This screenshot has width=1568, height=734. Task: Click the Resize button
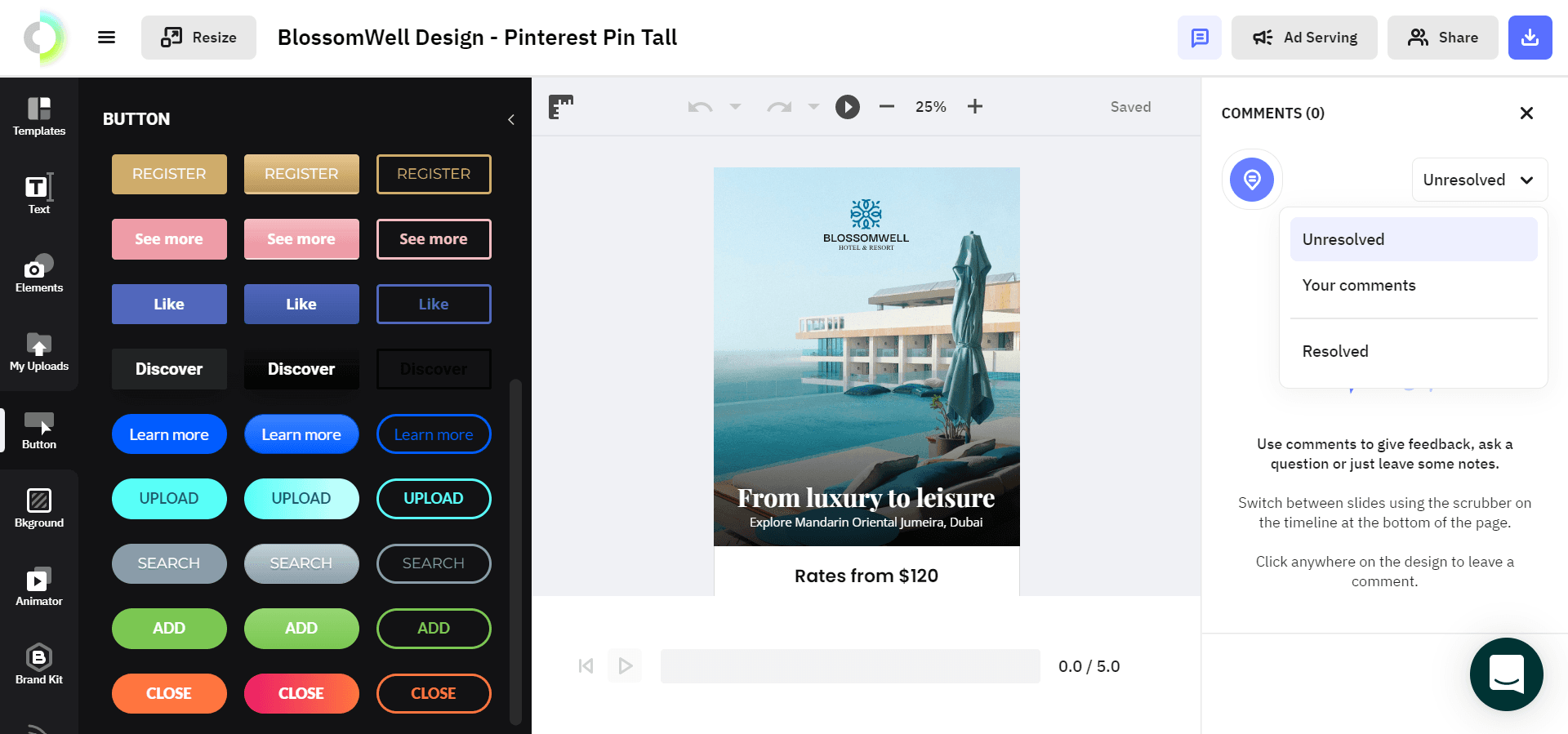click(198, 38)
